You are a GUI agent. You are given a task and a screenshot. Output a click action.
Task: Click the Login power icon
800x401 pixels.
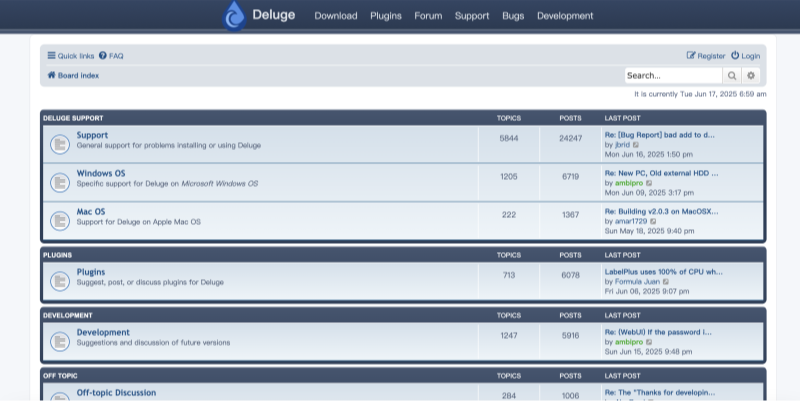[735, 55]
